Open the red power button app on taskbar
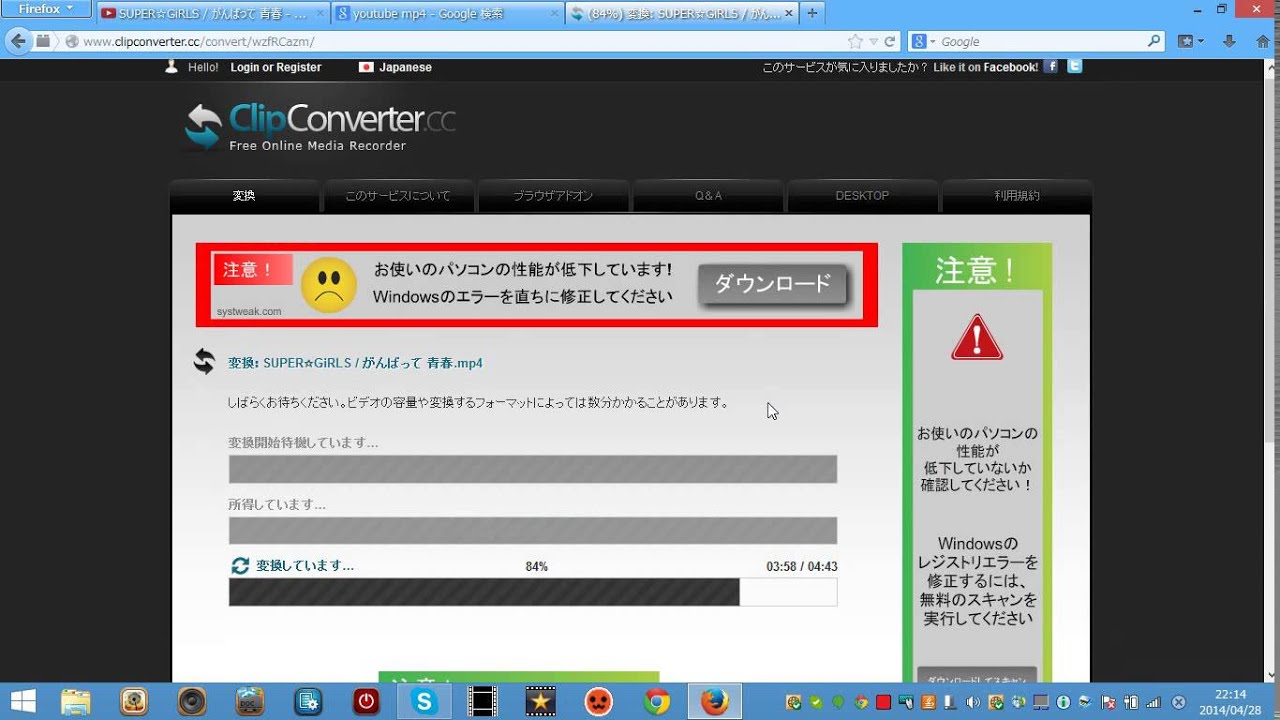 [x=366, y=701]
